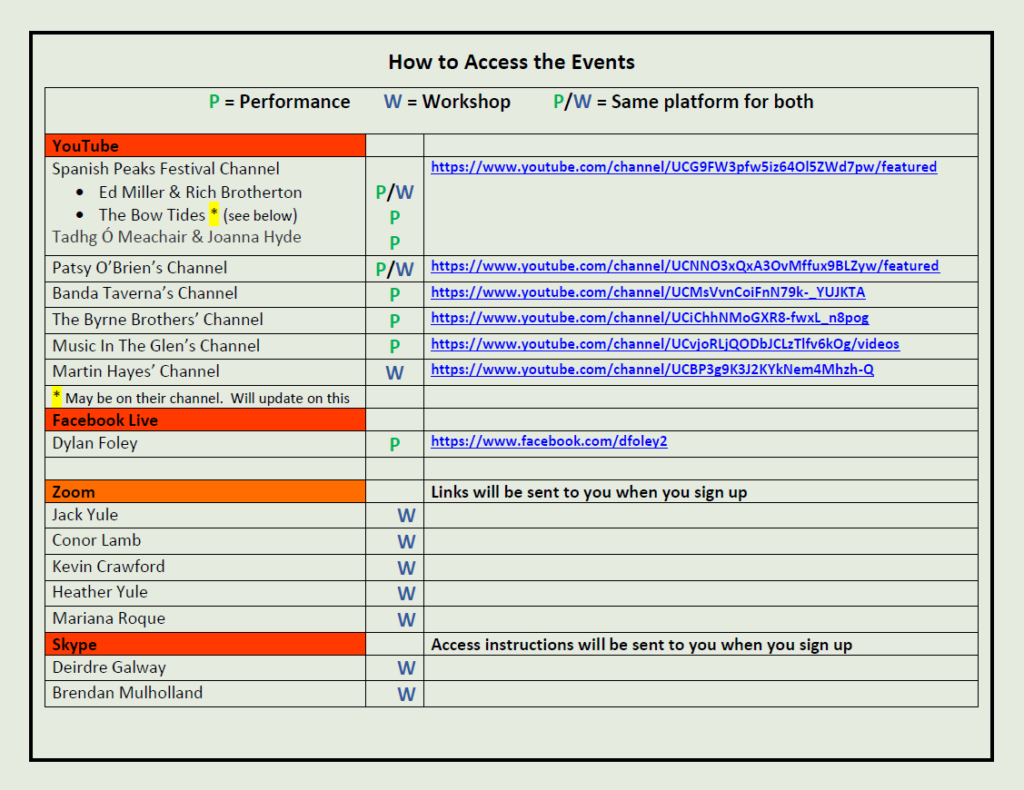
Task: Click the P marker in Banda Taverna's row
Action: [x=394, y=295]
